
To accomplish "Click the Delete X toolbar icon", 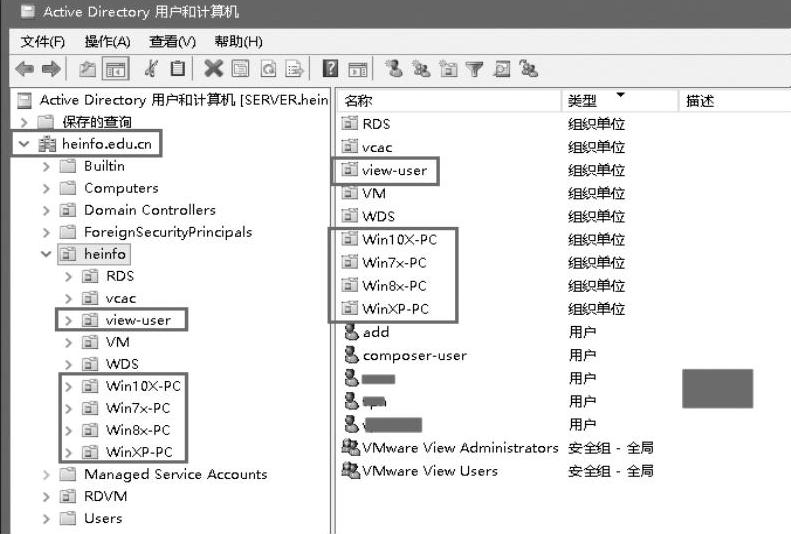I will pyautogui.click(x=213, y=69).
